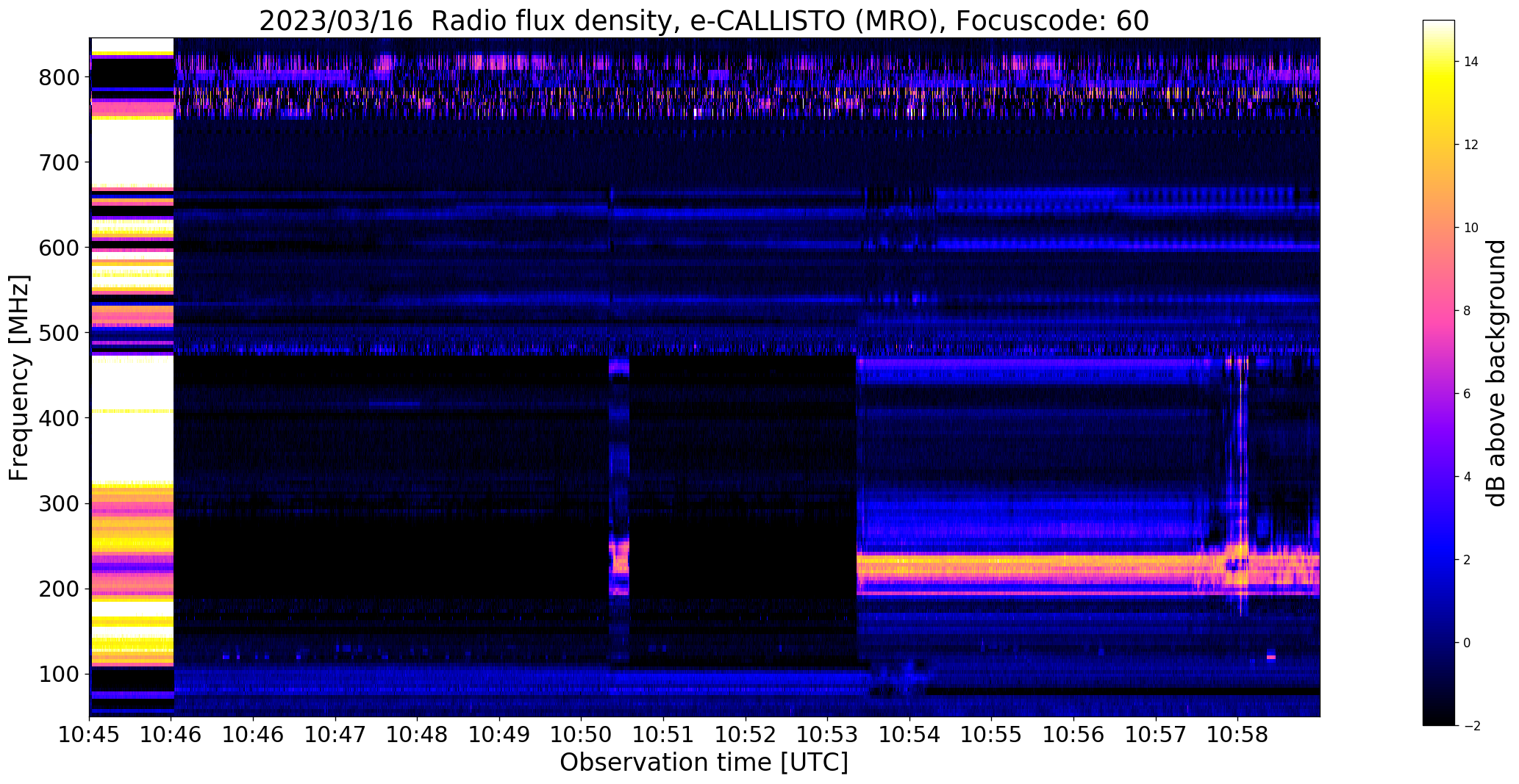
Task: Click the colorbar tick value 0
Action: [1468, 643]
